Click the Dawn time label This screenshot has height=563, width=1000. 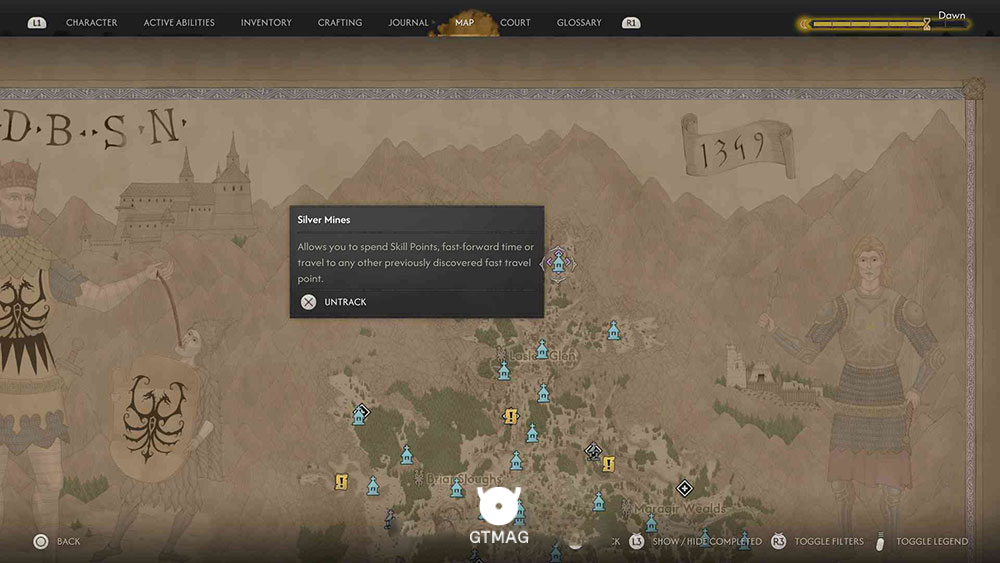952,15
